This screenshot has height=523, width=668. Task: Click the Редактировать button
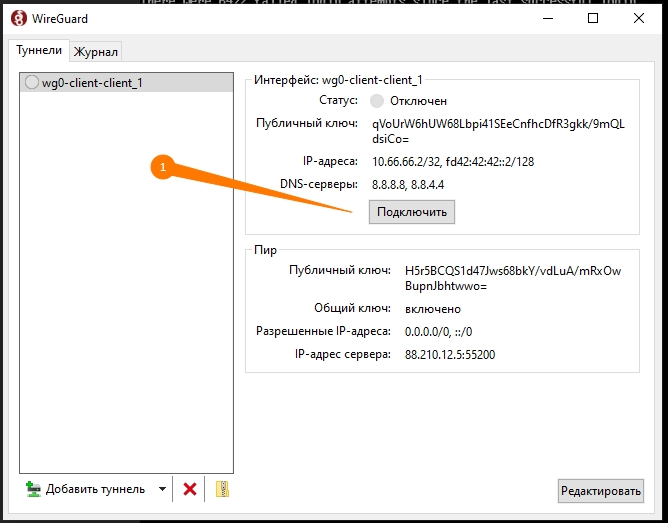(600, 491)
